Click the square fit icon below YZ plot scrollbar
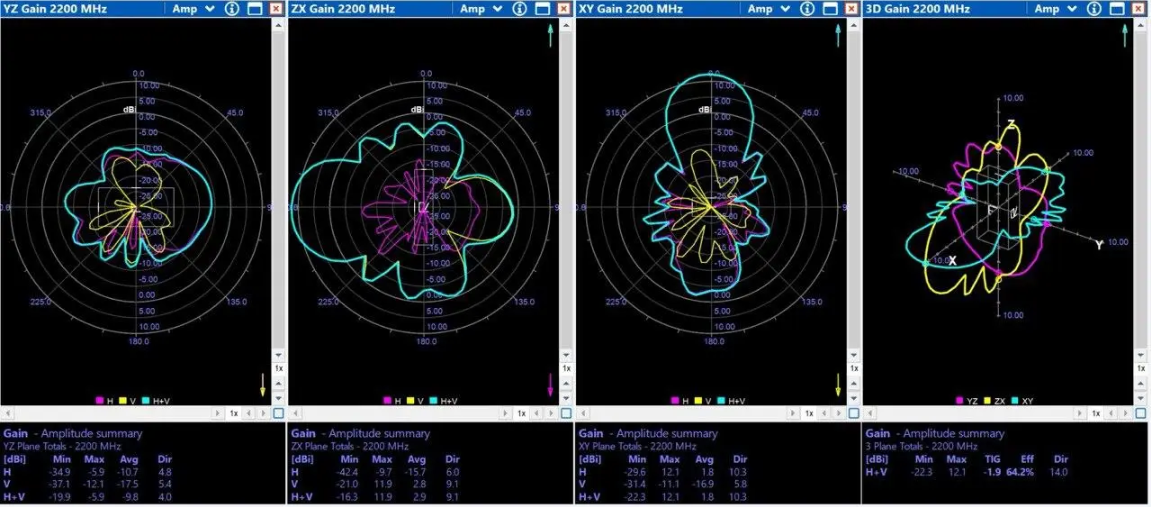 278,413
